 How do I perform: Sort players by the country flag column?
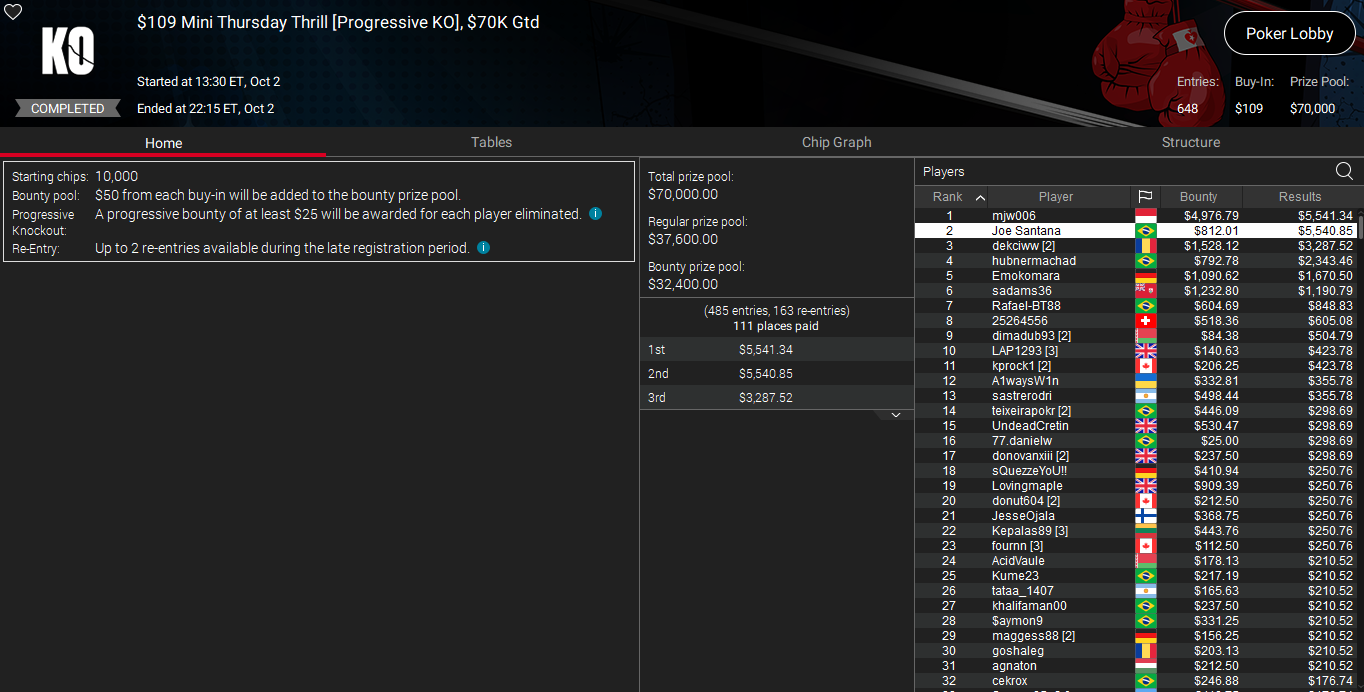click(x=1145, y=197)
